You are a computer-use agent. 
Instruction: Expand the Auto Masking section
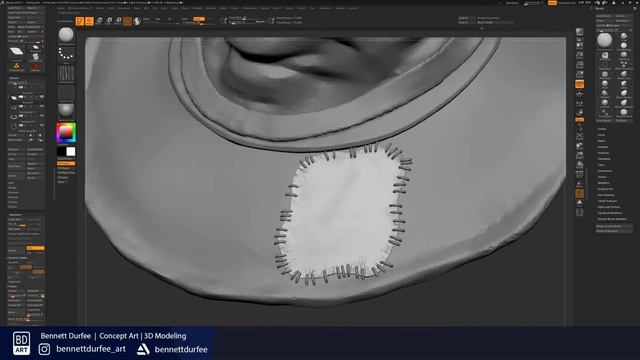pos(606,195)
